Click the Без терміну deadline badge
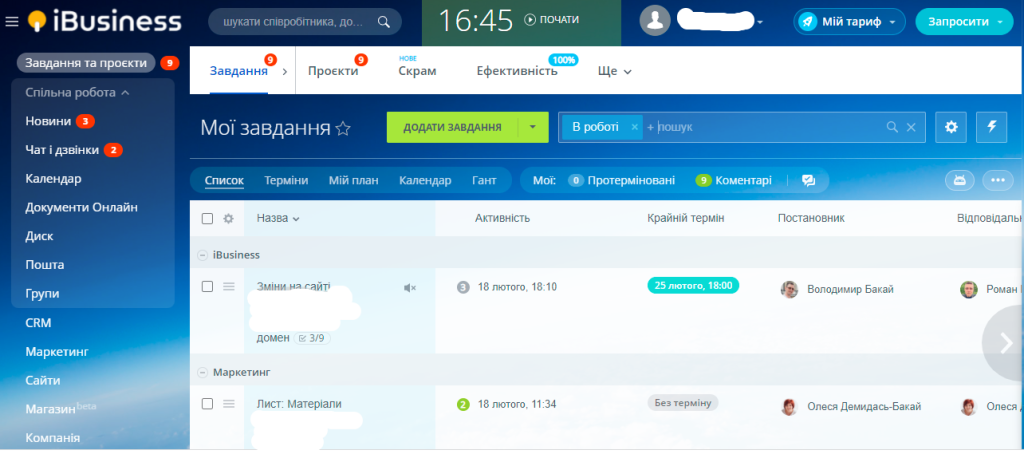 (x=682, y=402)
